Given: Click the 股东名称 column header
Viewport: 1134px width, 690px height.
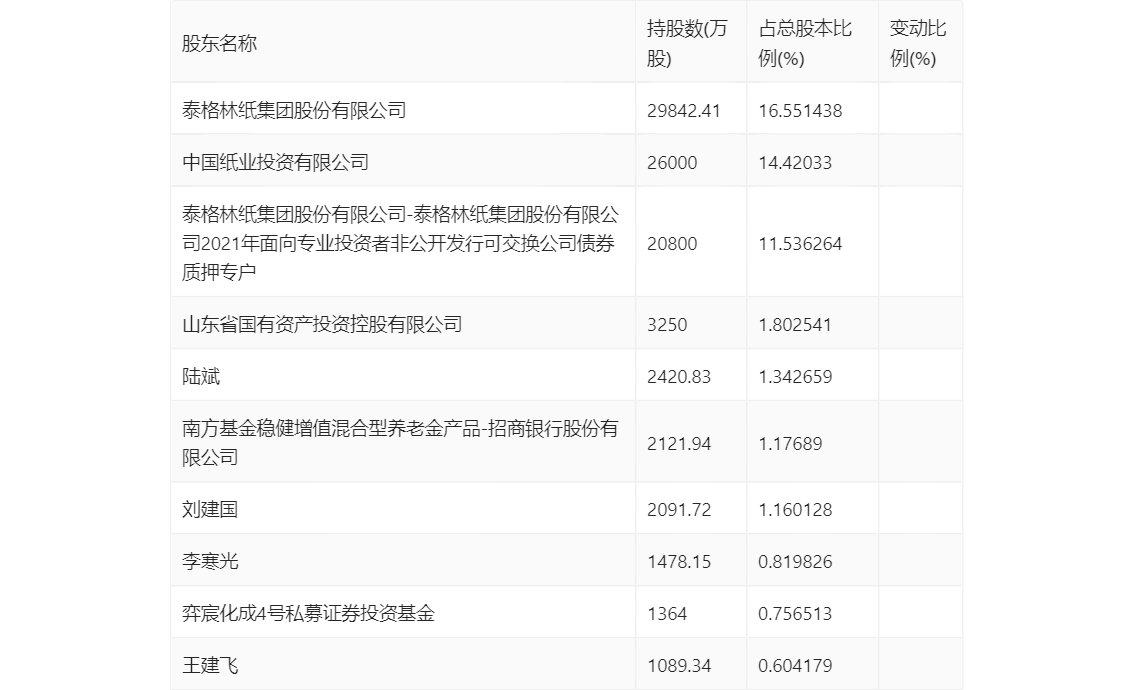Looking at the screenshot, I should click(213, 41).
